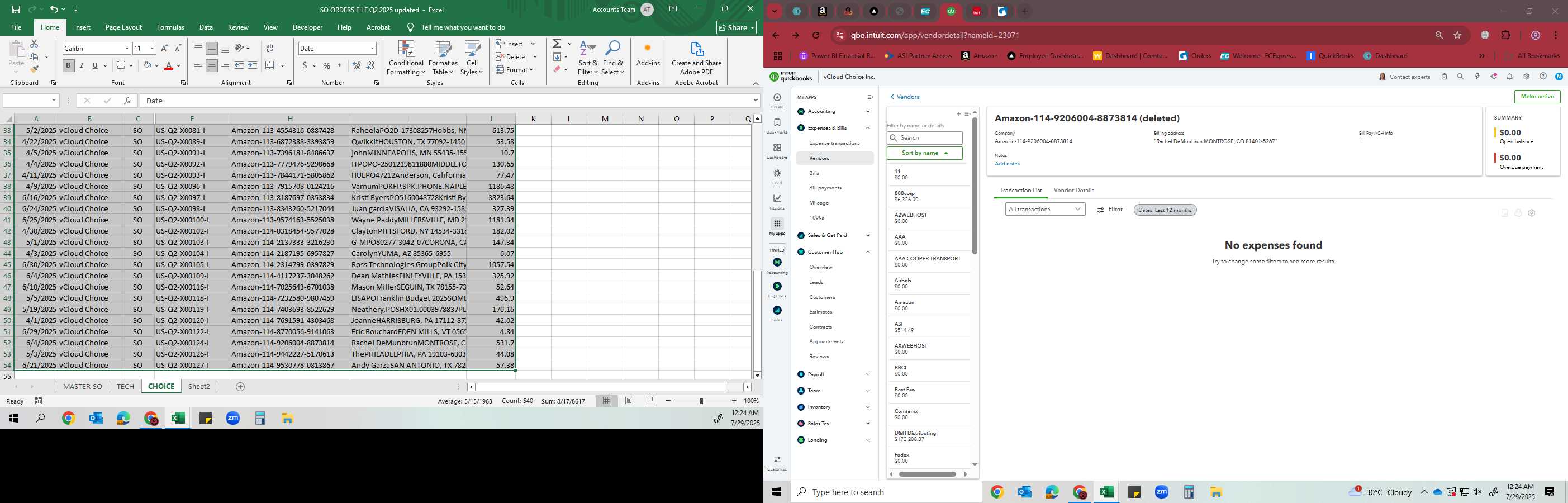Open the Excel Name Box dropdown
Image resolution: width=1568 pixels, height=503 pixels.
54,101
